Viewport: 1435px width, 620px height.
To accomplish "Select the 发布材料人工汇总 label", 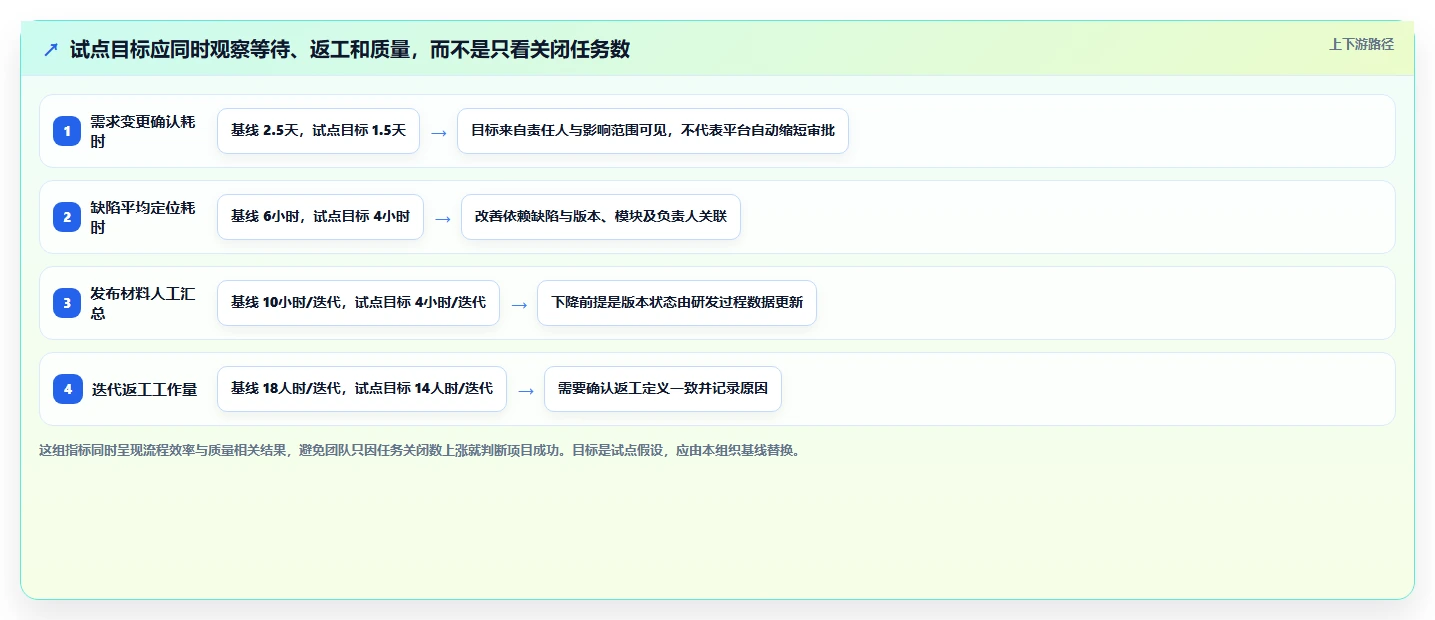I will [x=143, y=303].
